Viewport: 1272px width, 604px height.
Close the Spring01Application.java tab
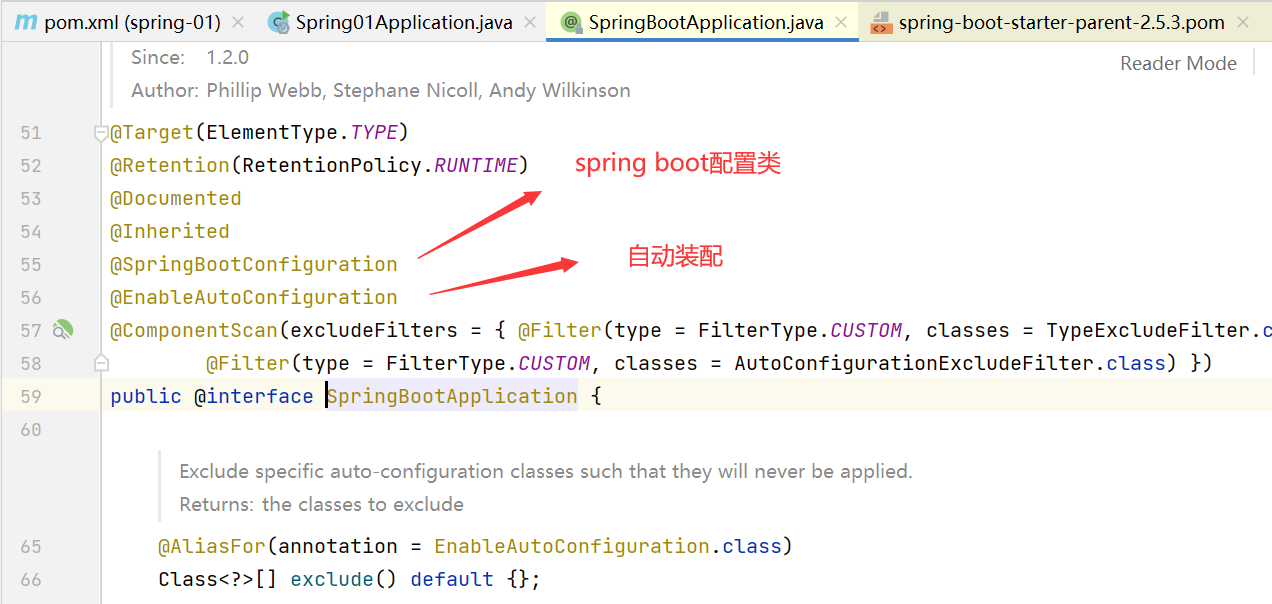tap(530, 22)
